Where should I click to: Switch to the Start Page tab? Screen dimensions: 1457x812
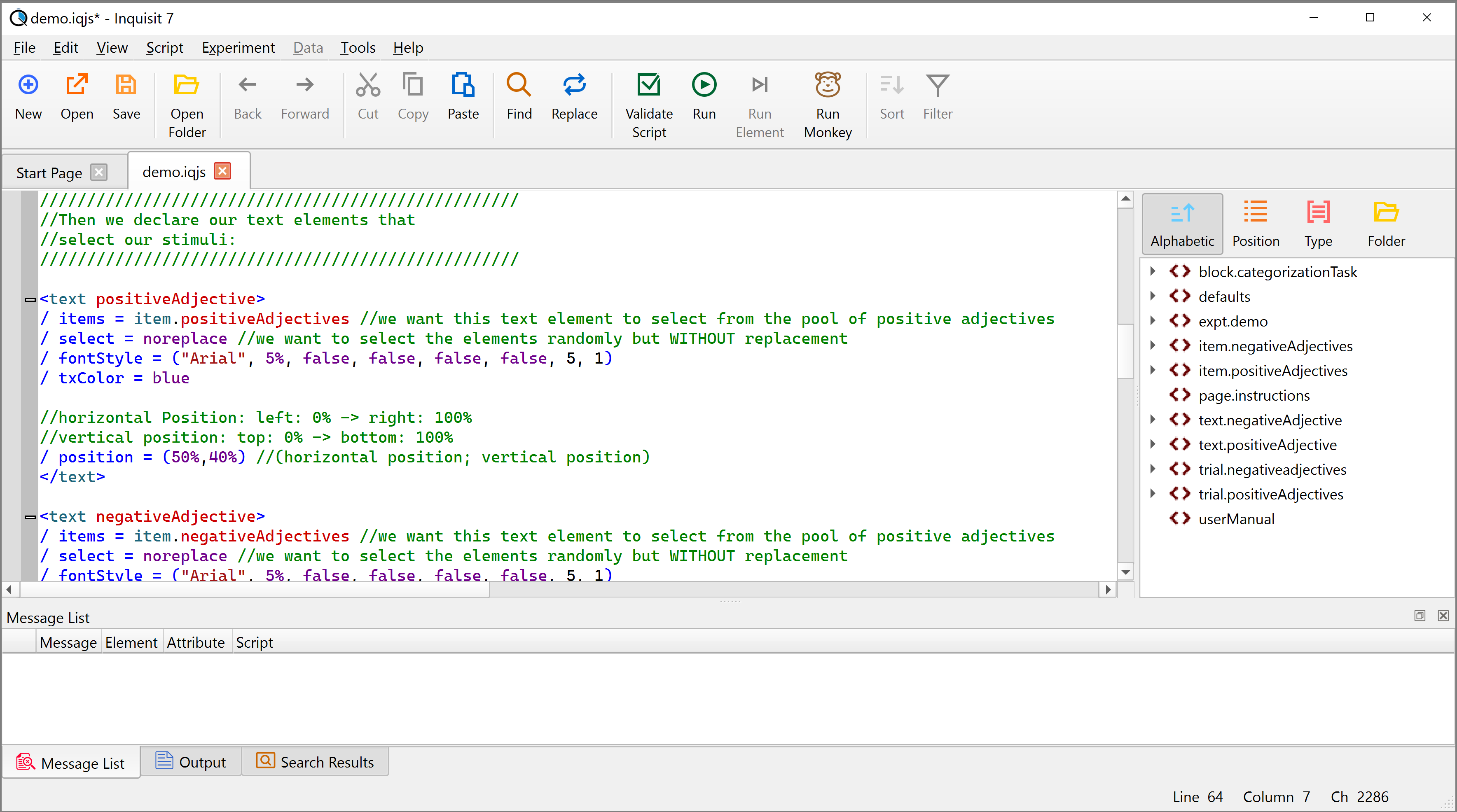(50, 170)
